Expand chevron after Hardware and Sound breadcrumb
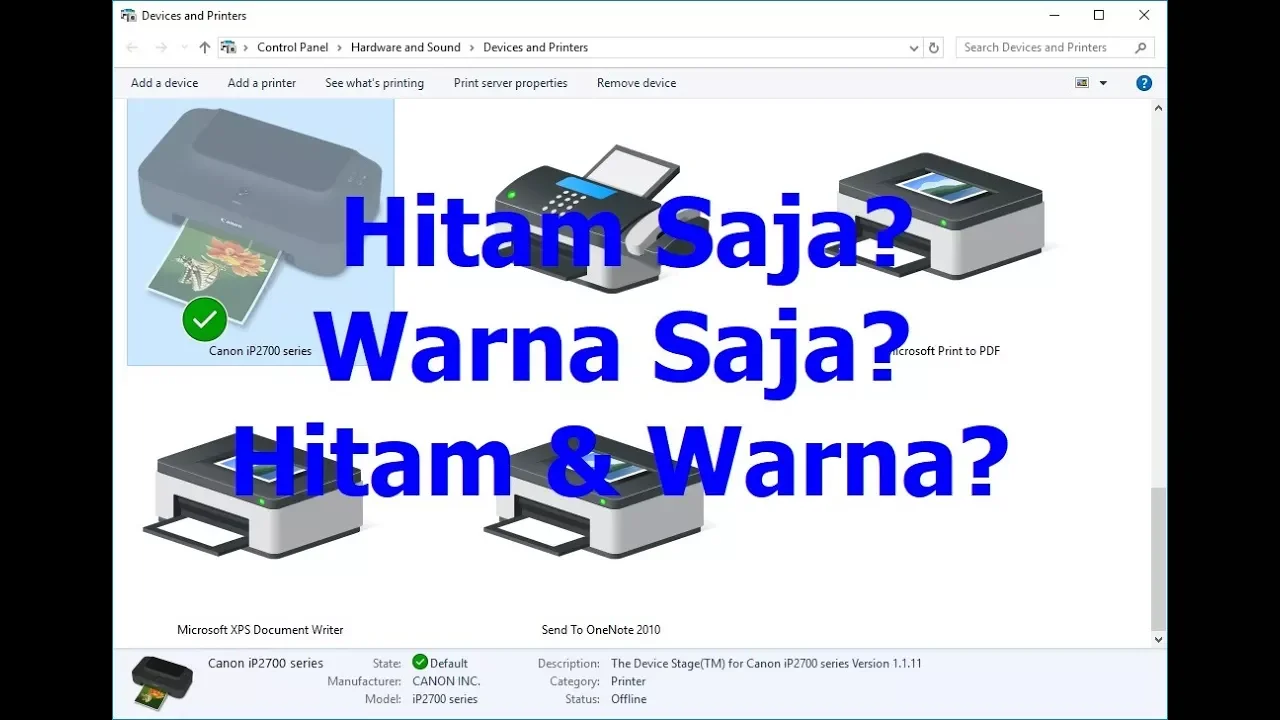Image resolution: width=1280 pixels, height=720 pixels. 472,47
